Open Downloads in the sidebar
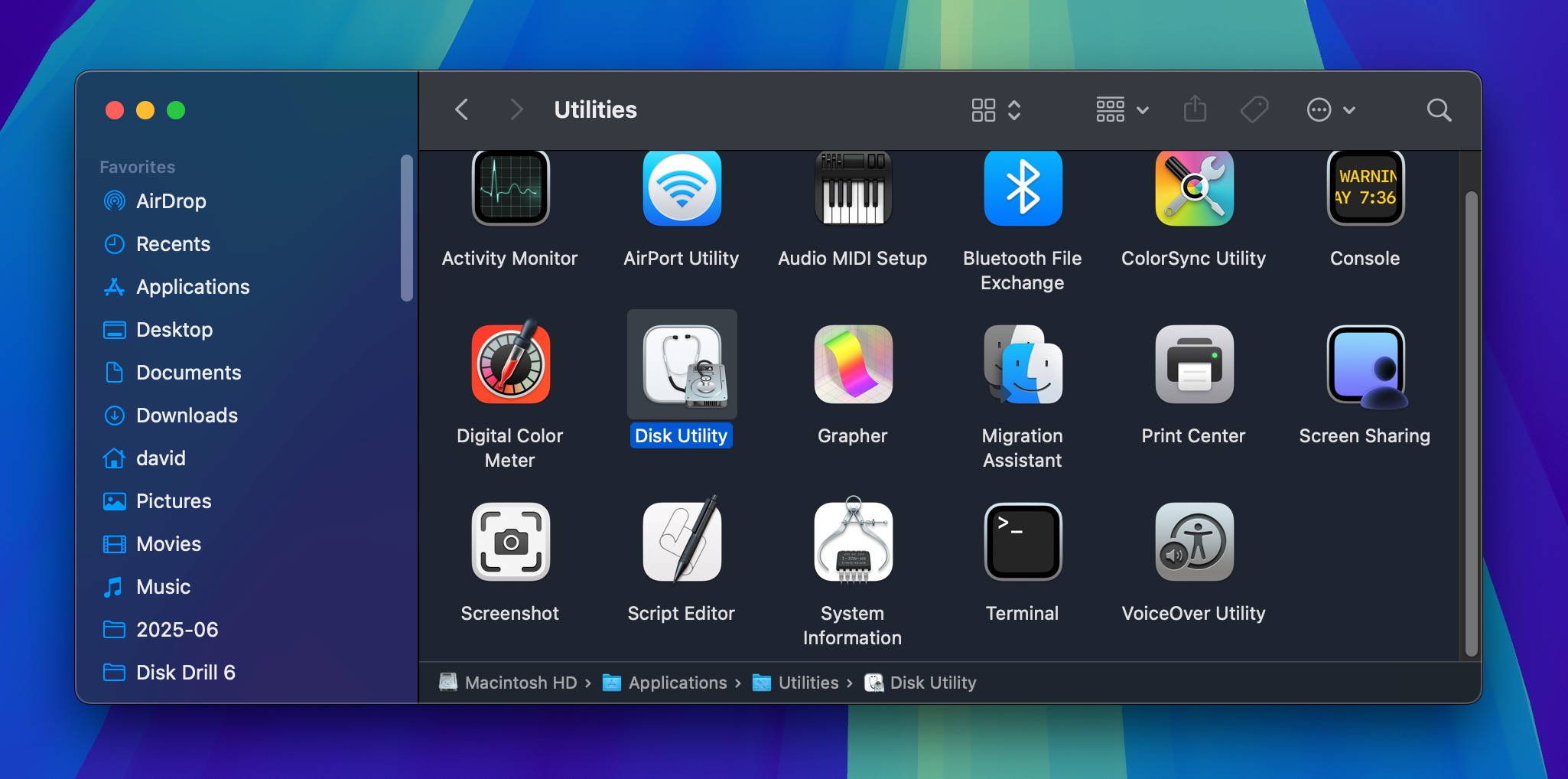Screen dimensions: 1568x779 187,416
